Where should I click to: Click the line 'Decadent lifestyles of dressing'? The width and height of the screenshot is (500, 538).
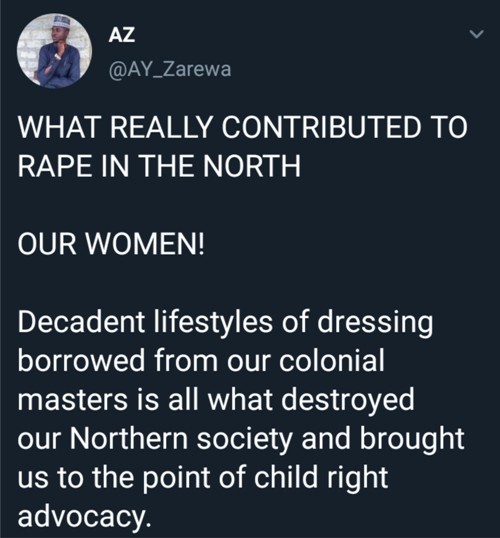point(225,323)
